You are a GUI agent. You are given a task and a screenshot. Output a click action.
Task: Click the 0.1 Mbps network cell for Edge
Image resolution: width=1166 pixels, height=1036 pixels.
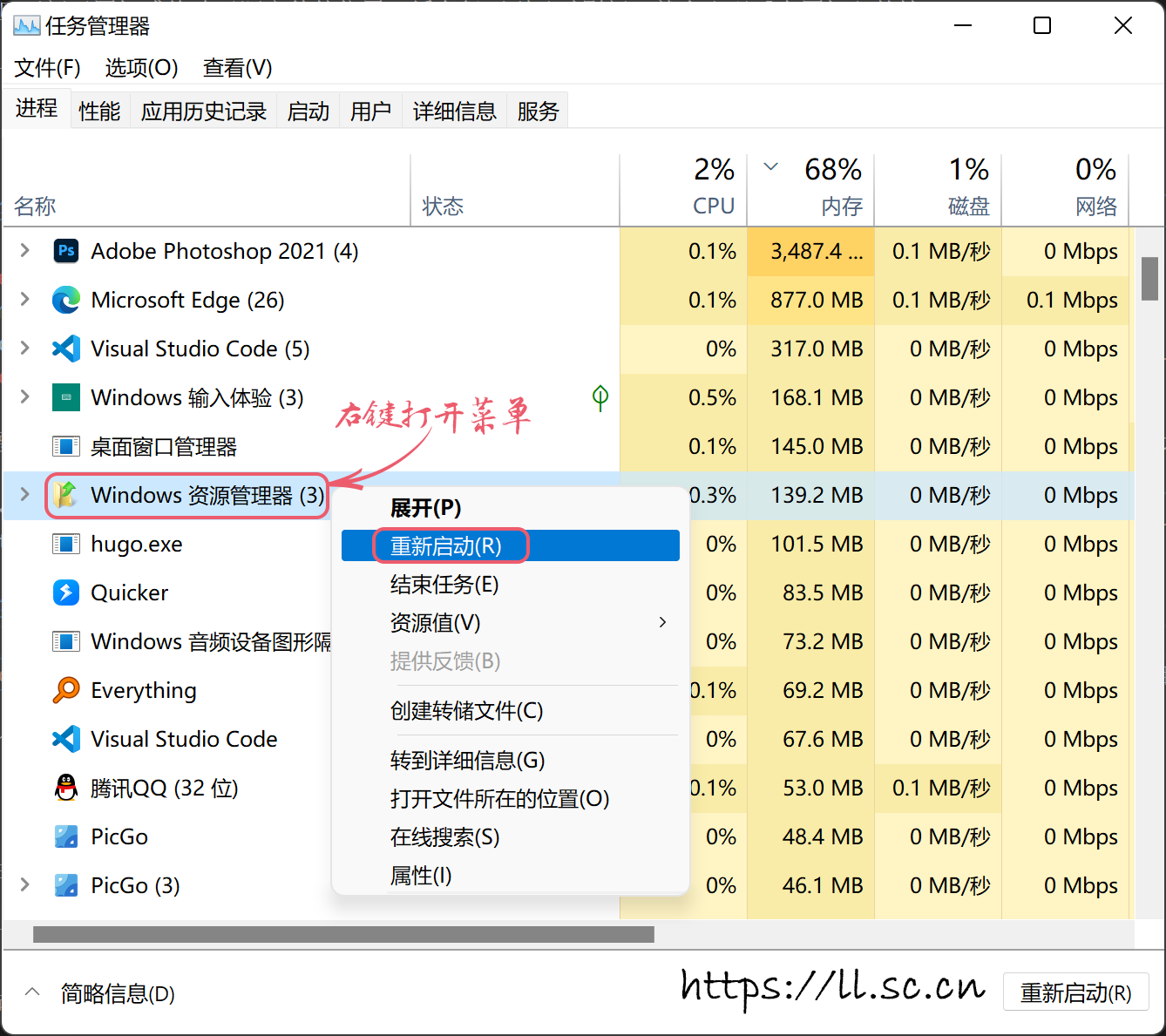(x=1065, y=300)
